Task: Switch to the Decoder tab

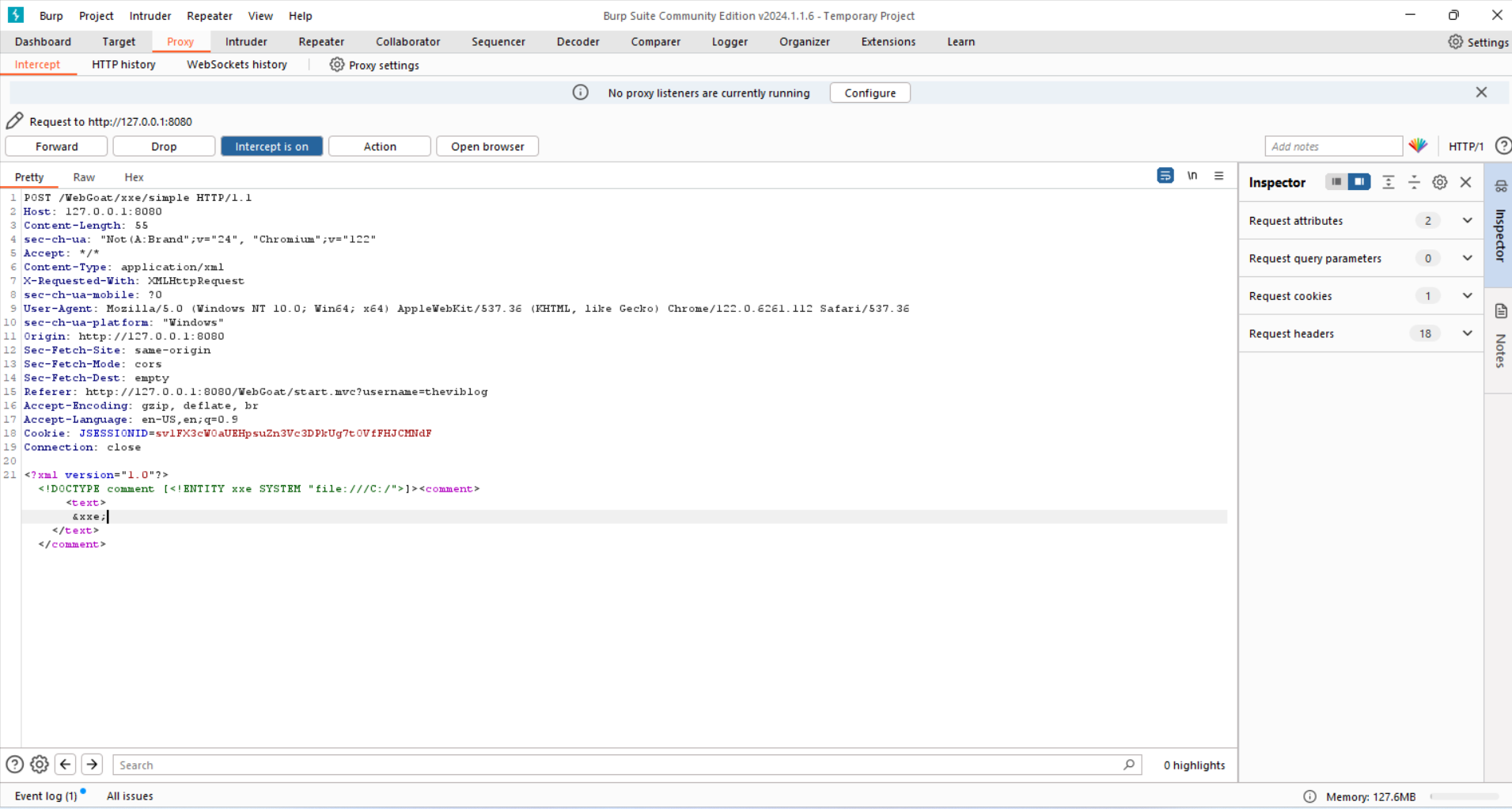Action: pyautogui.click(x=578, y=42)
